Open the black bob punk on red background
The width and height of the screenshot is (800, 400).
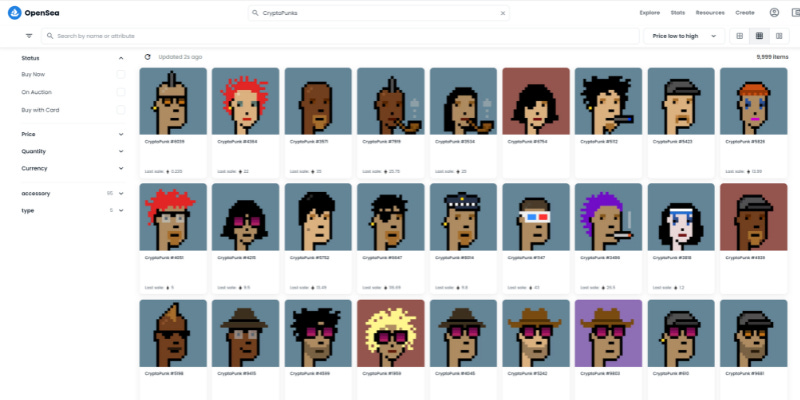coord(536,101)
